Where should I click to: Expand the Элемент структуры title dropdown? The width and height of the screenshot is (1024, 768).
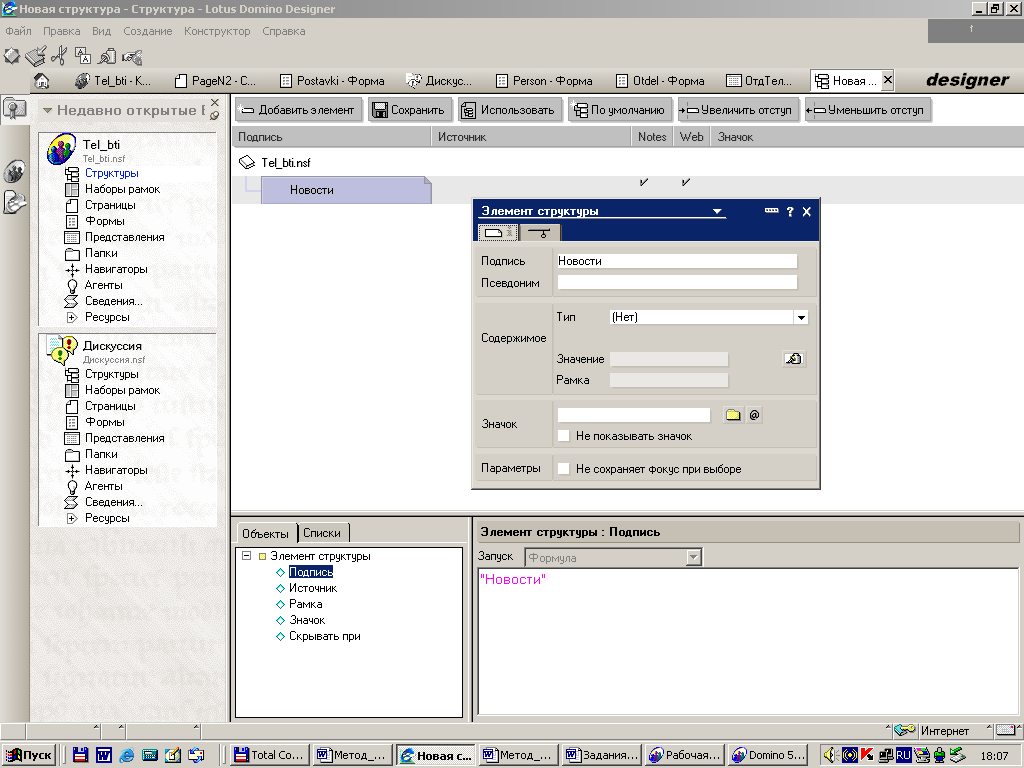[x=717, y=211]
